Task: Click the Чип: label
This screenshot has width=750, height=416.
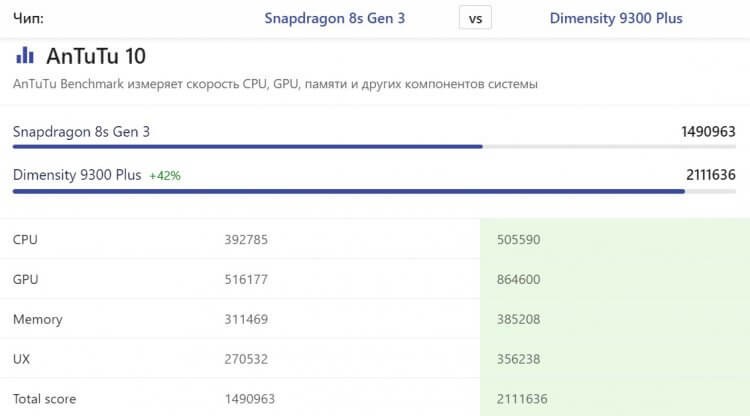Action: coord(28,18)
